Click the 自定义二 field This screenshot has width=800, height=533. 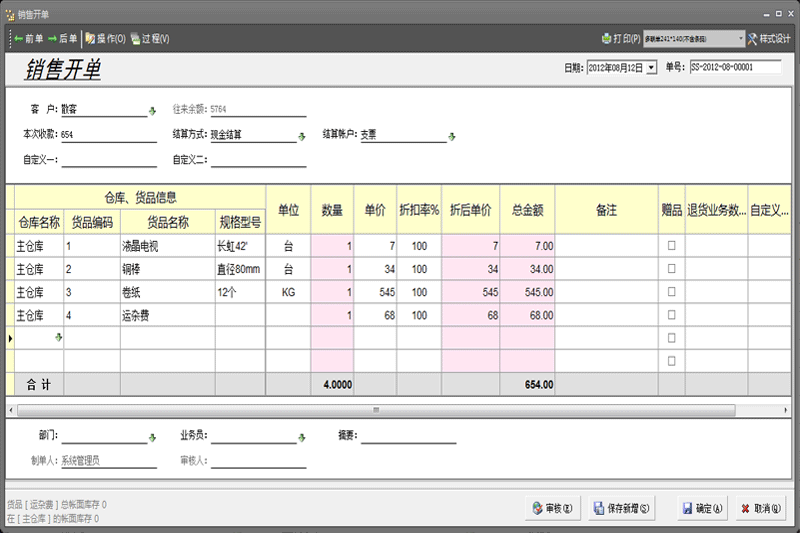coord(259,160)
